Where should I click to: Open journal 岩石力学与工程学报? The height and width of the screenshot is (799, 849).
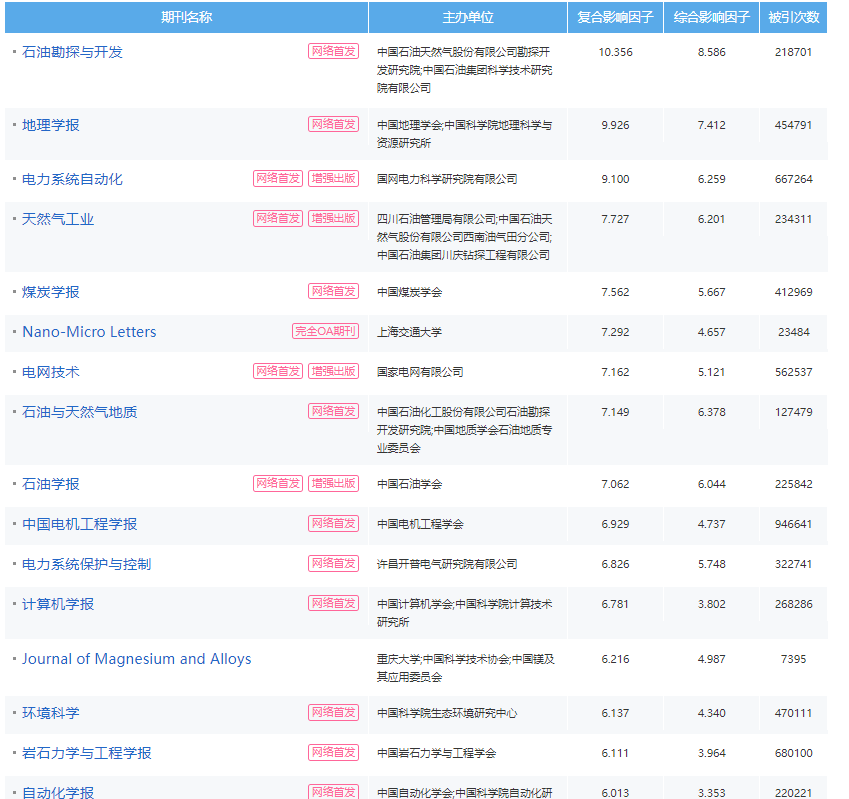tap(86, 753)
